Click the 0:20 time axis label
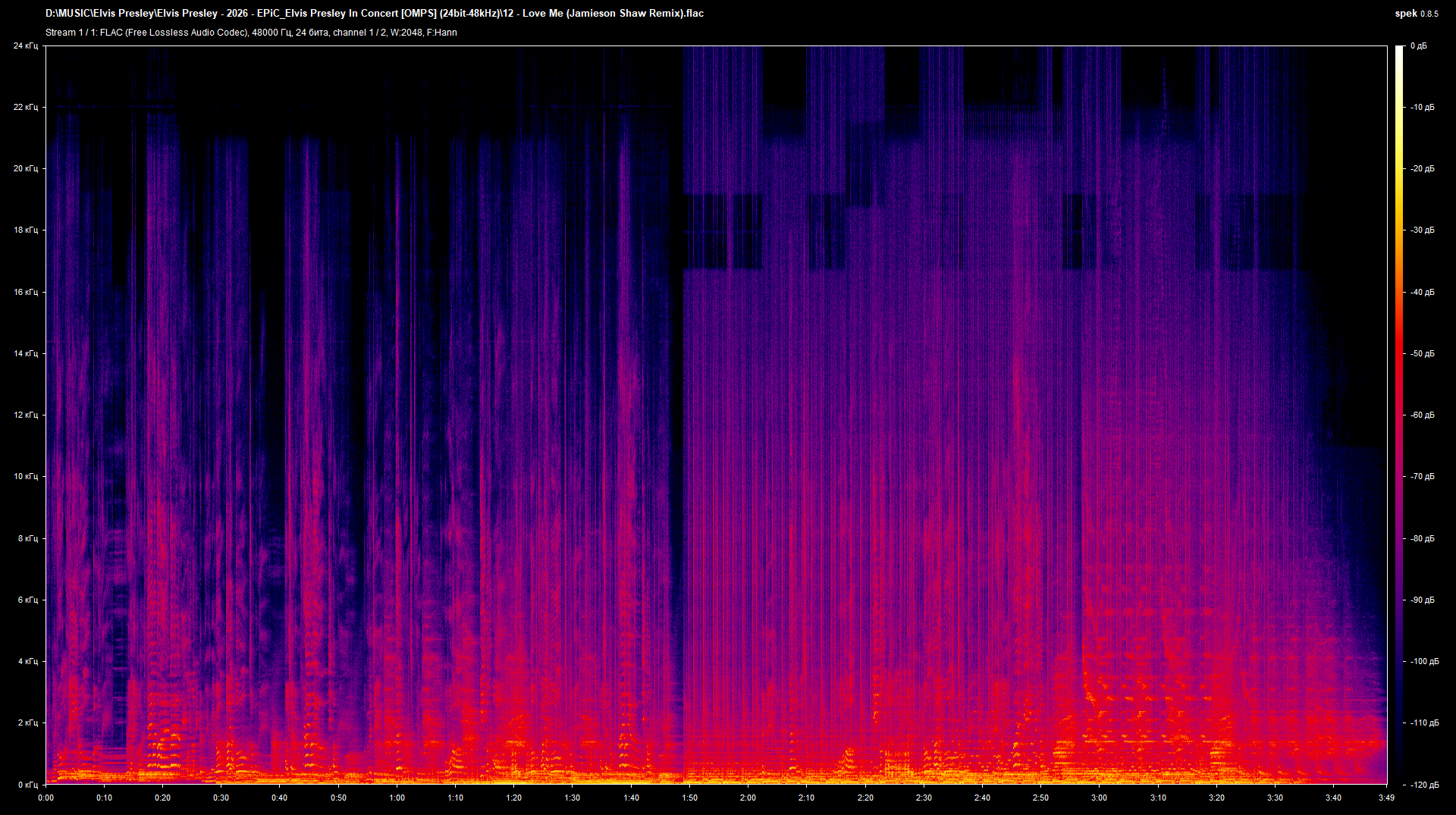This screenshot has width=1456, height=815. [163, 798]
